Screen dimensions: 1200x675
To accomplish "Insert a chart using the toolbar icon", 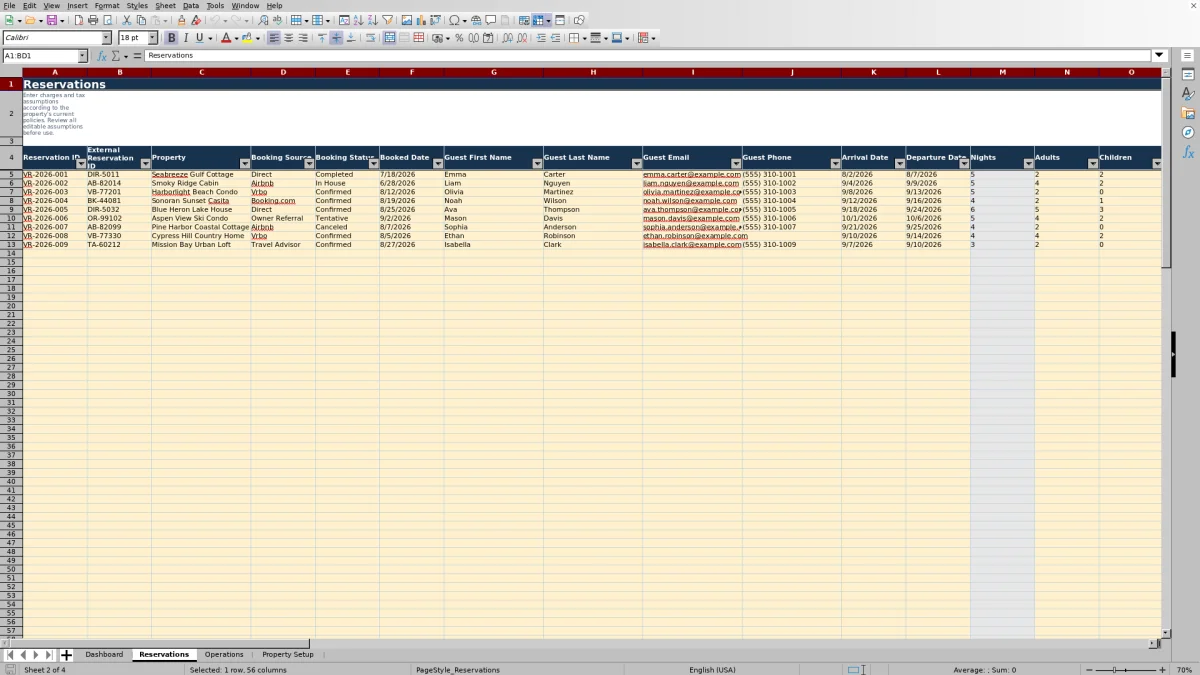I will 420,20.
